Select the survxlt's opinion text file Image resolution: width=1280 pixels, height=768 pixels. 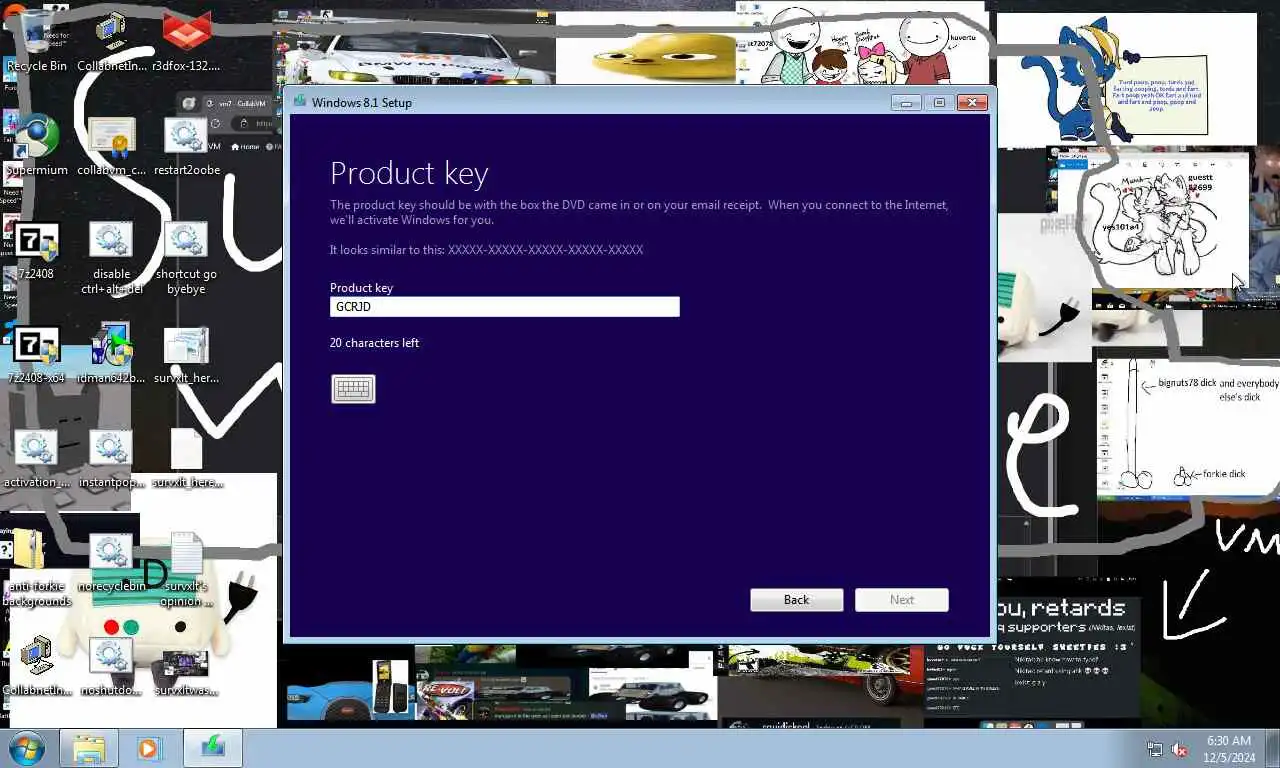[186, 569]
